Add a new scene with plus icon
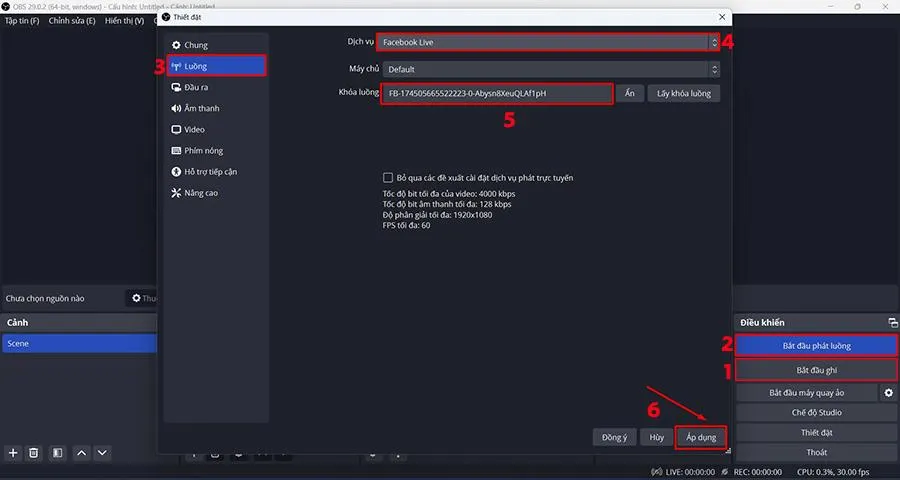The image size is (900, 480). click(13, 453)
